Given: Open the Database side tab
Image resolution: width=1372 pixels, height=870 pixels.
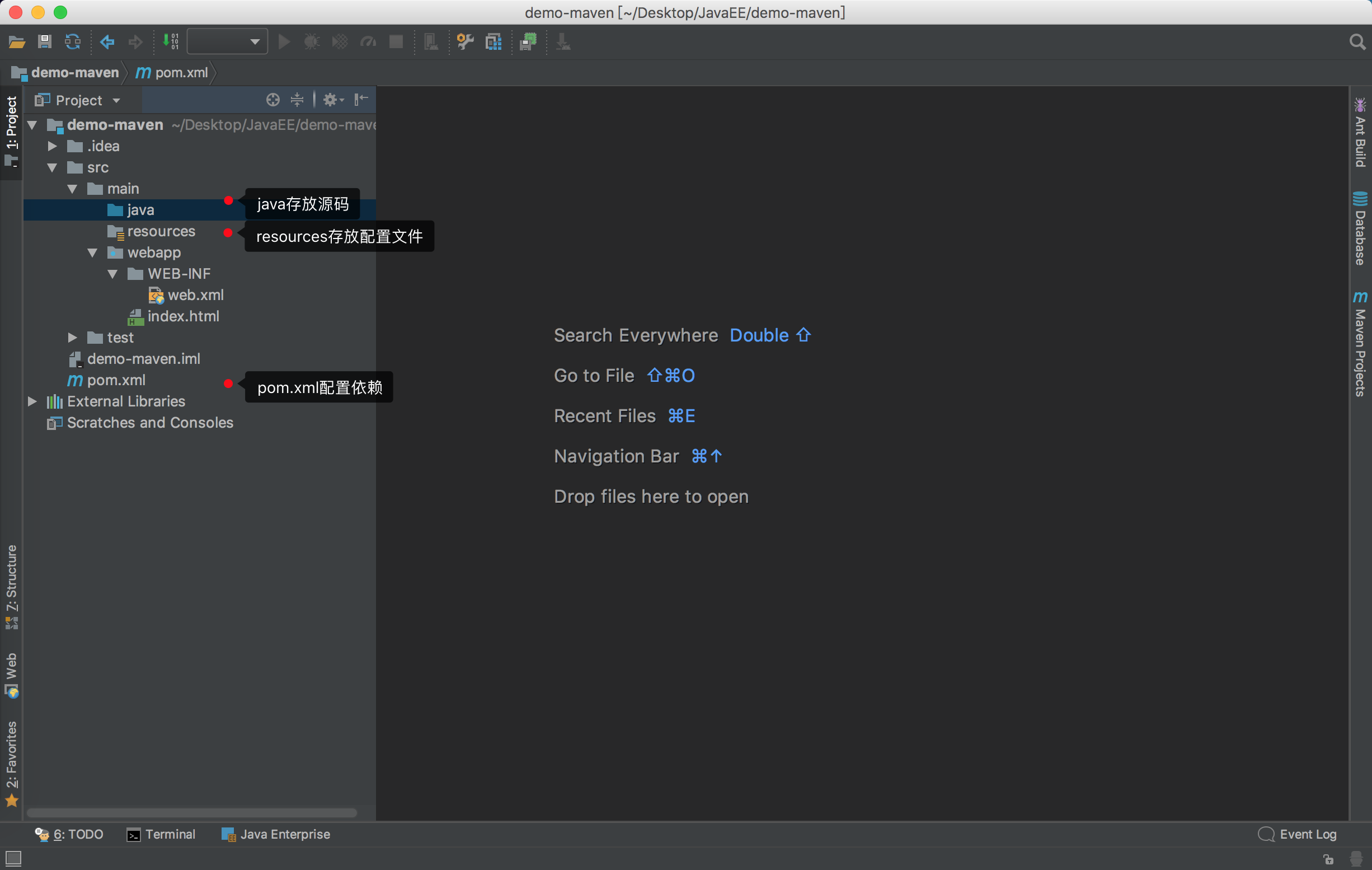Looking at the screenshot, I should [1361, 228].
